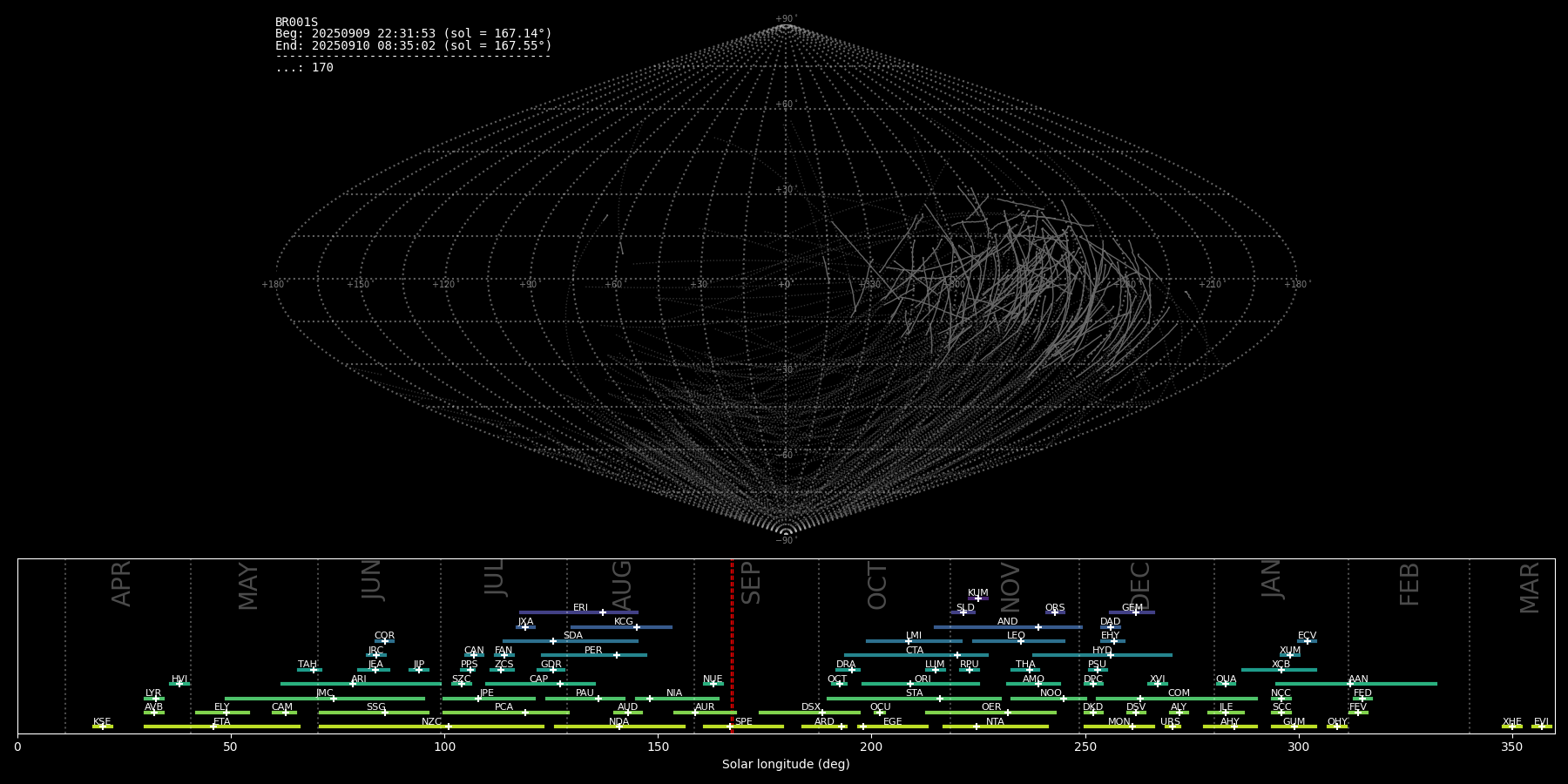The width and height of the screenshot is (1568, 784).
Task: Click the NDA shower bar
Action: tap(619, 727)
